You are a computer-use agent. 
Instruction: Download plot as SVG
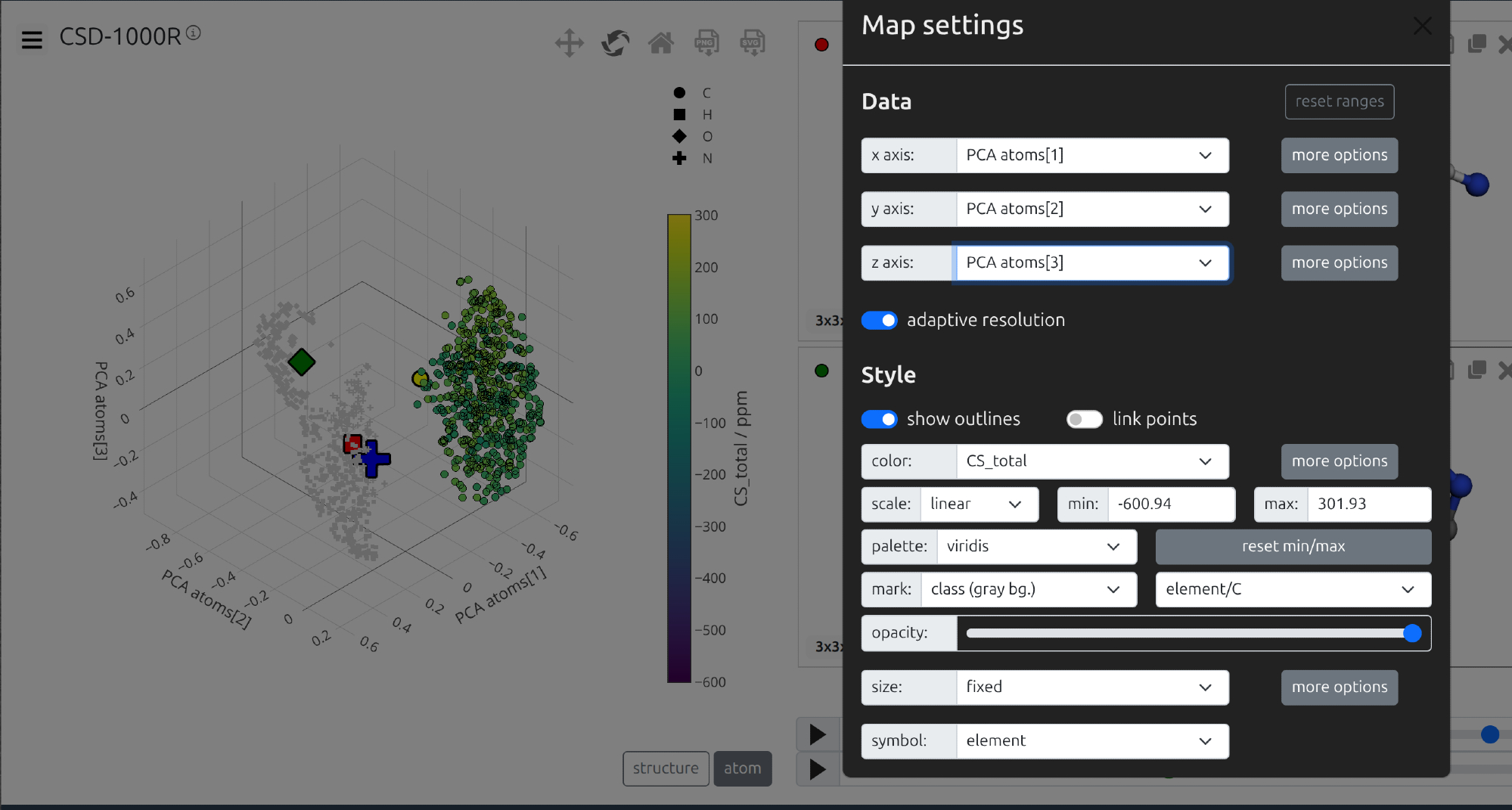click(752, 43)
